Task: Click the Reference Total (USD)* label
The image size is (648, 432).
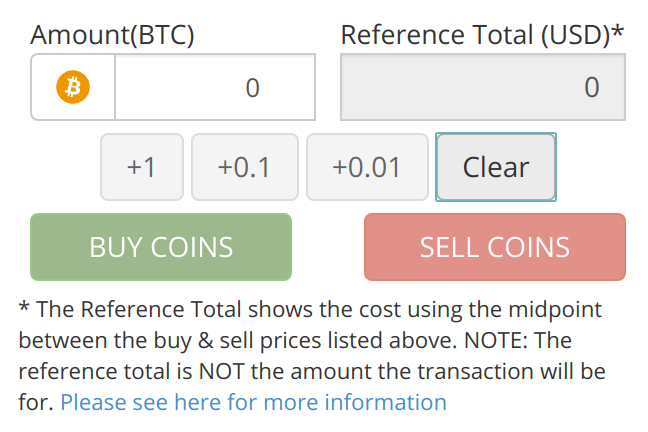Action: click(x=482, y=35)
